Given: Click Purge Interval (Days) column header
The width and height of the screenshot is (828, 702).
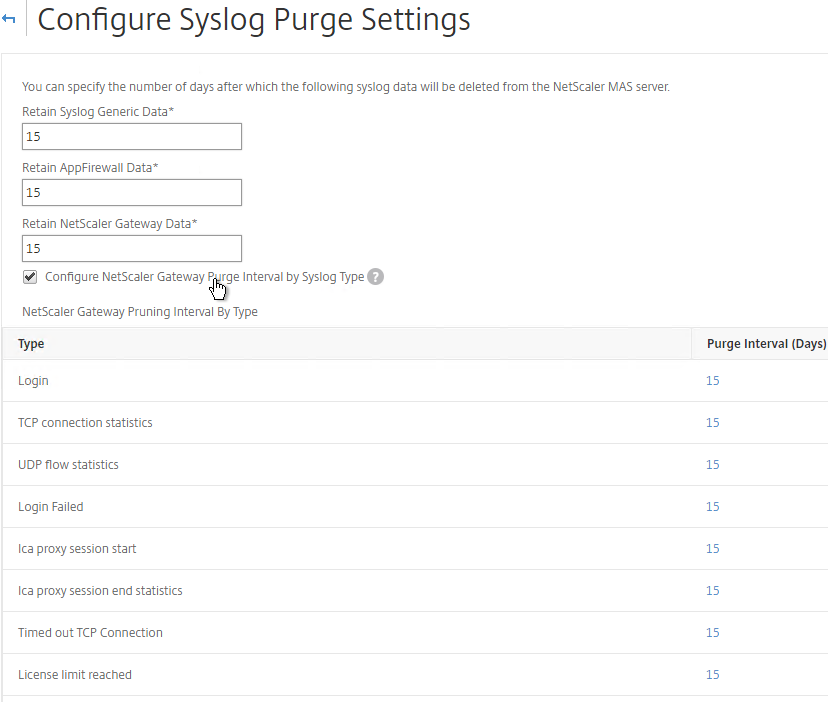Looking at the screenshot, I should (766, 344).
